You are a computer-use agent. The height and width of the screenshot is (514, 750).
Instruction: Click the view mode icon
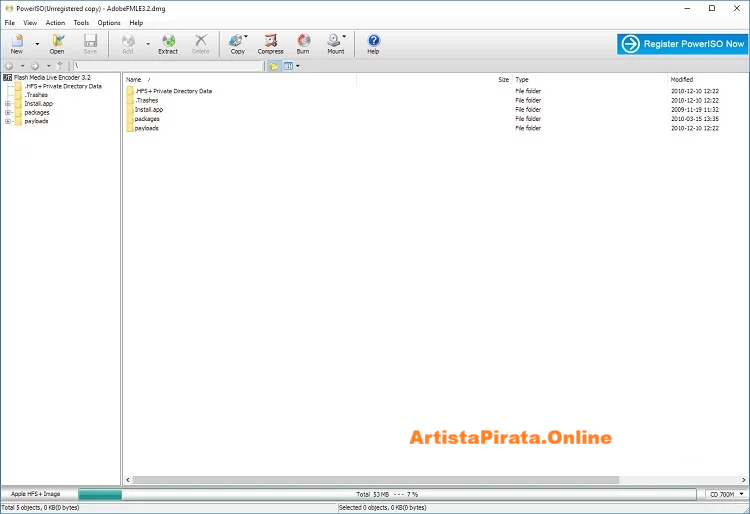288,66
